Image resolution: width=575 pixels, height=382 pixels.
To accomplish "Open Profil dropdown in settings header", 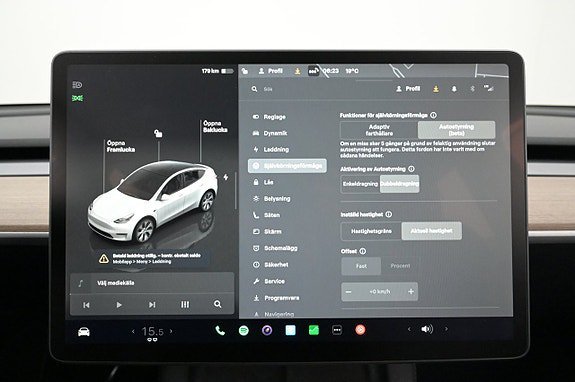I will tap(408, 89).
